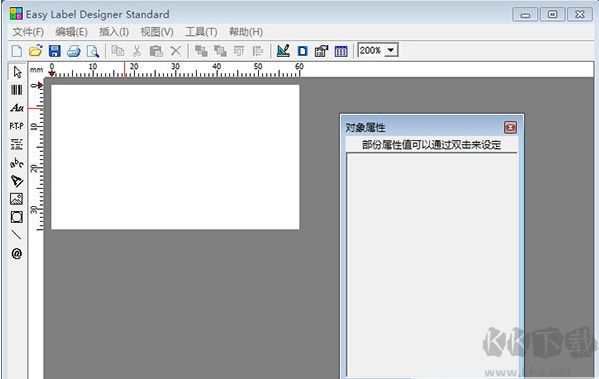Image resolution: width=599 pixels, height=379 pixels.
Task: Save the label with floppy icon
Action: pos(55,51)
